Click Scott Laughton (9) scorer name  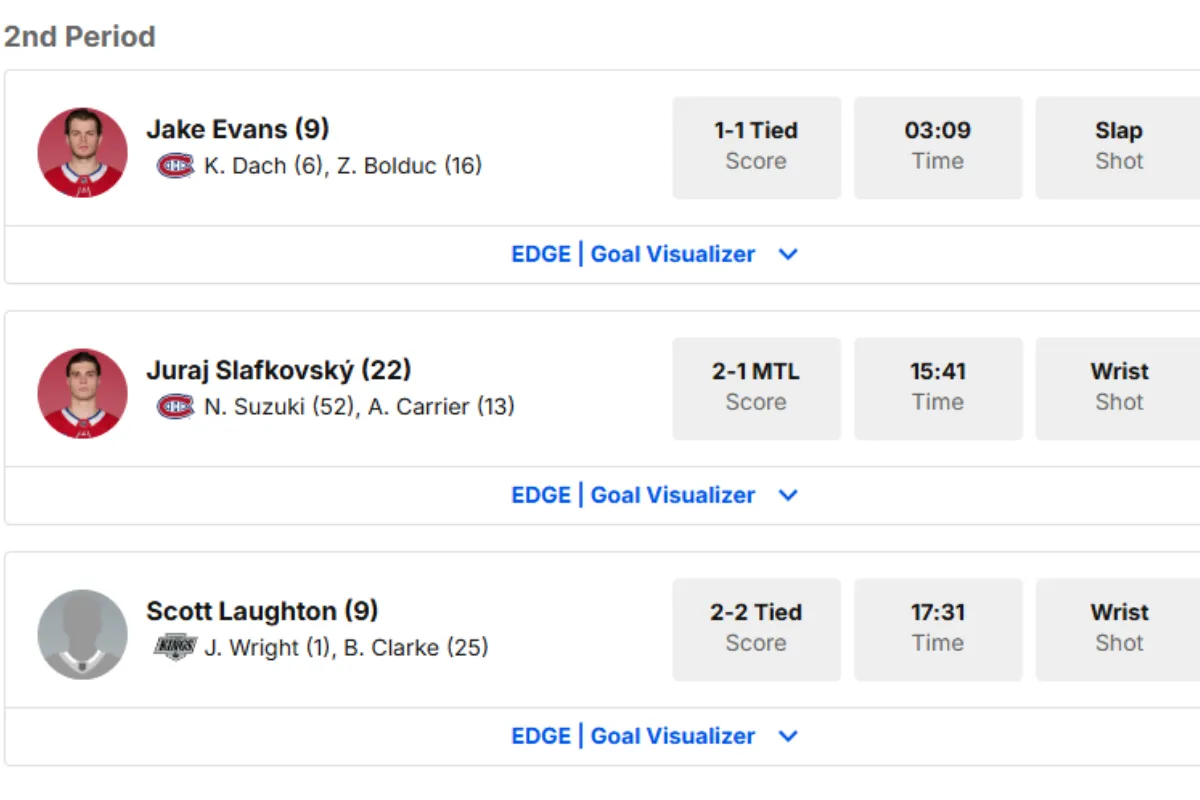[262, 611]
